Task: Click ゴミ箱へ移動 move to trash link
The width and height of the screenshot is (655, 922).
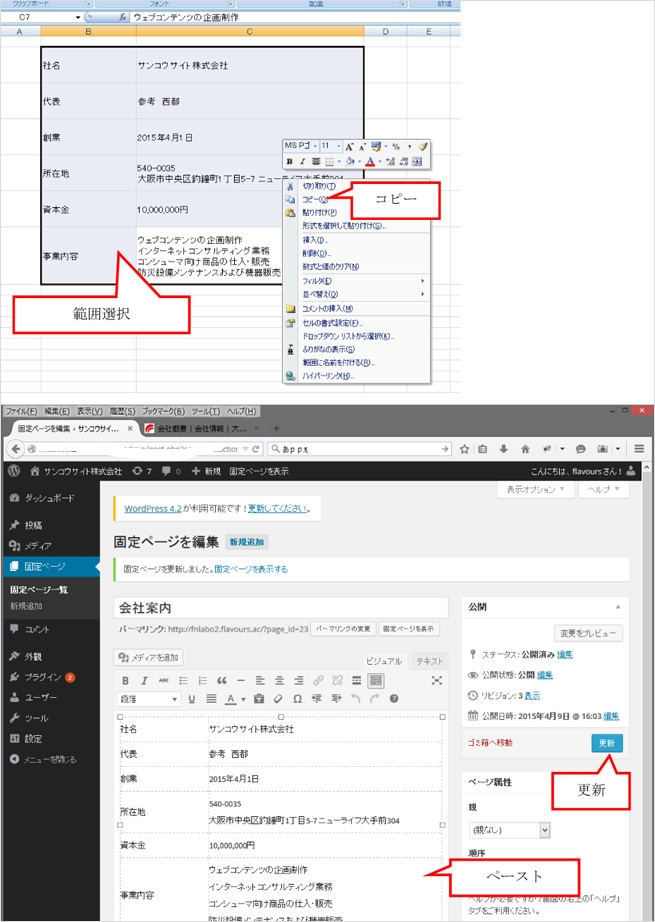Action: [490, 743]
